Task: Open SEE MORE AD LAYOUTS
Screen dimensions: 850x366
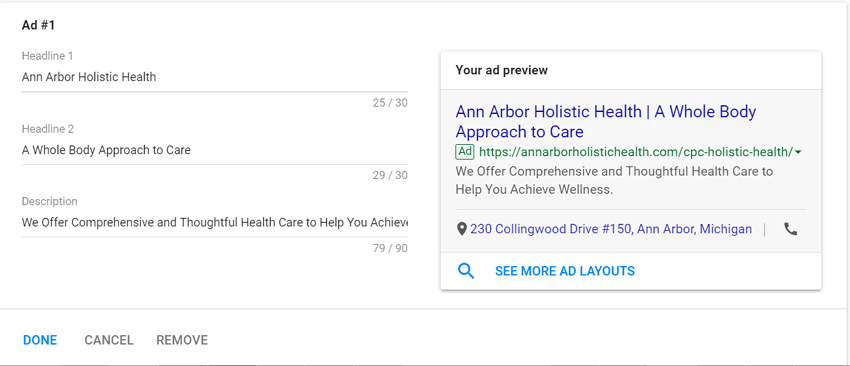Action: pyautogui.click(x=565, y=271)
